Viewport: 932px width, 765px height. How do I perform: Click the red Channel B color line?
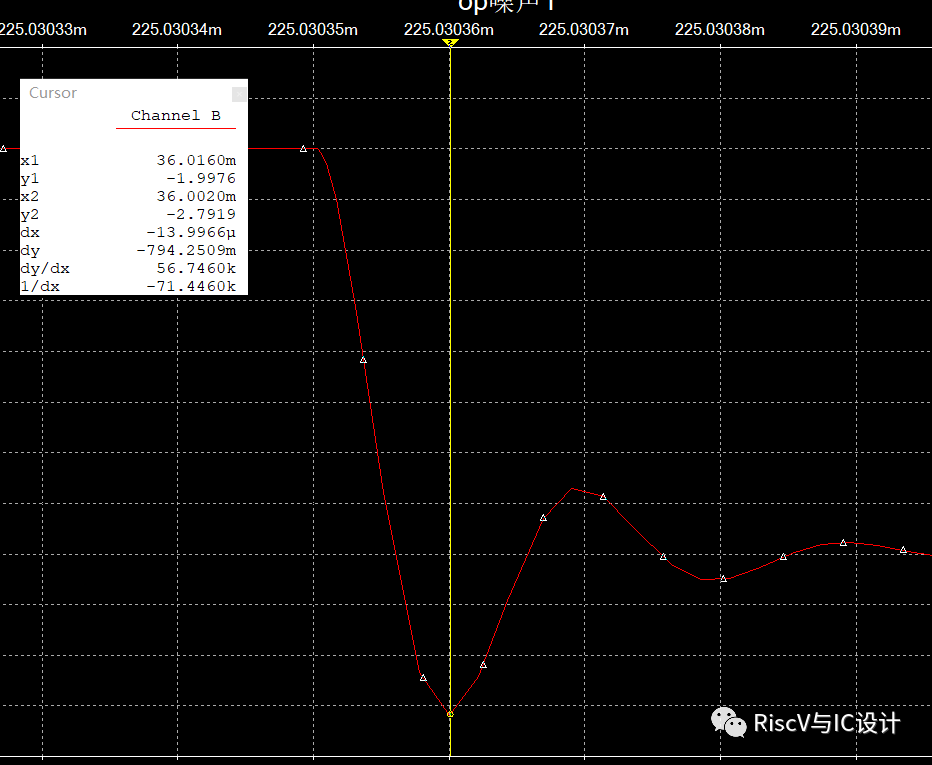tap(176, 128)
